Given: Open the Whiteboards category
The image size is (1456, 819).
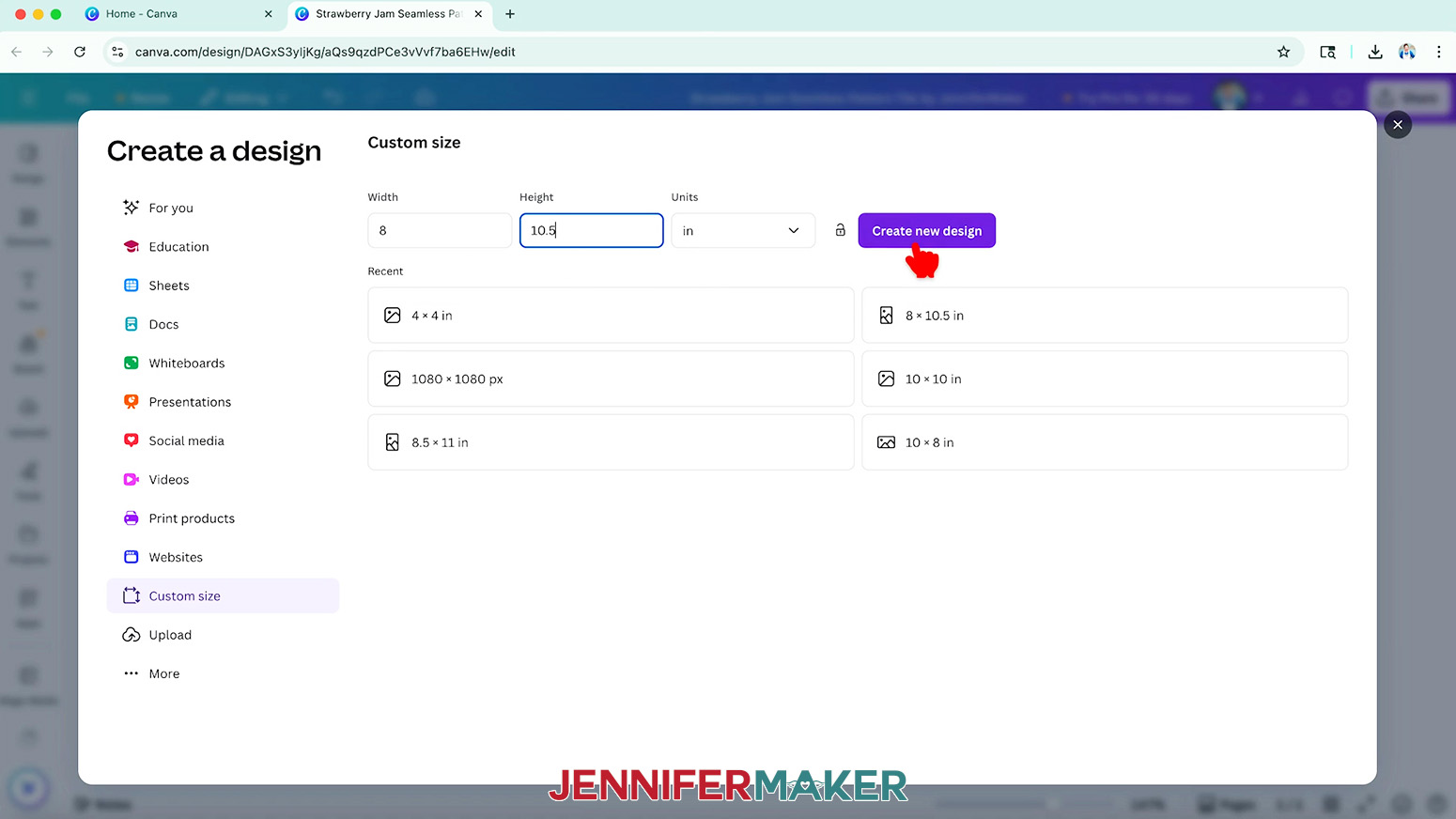Looking at the screenshot, I should pos(223,363).
